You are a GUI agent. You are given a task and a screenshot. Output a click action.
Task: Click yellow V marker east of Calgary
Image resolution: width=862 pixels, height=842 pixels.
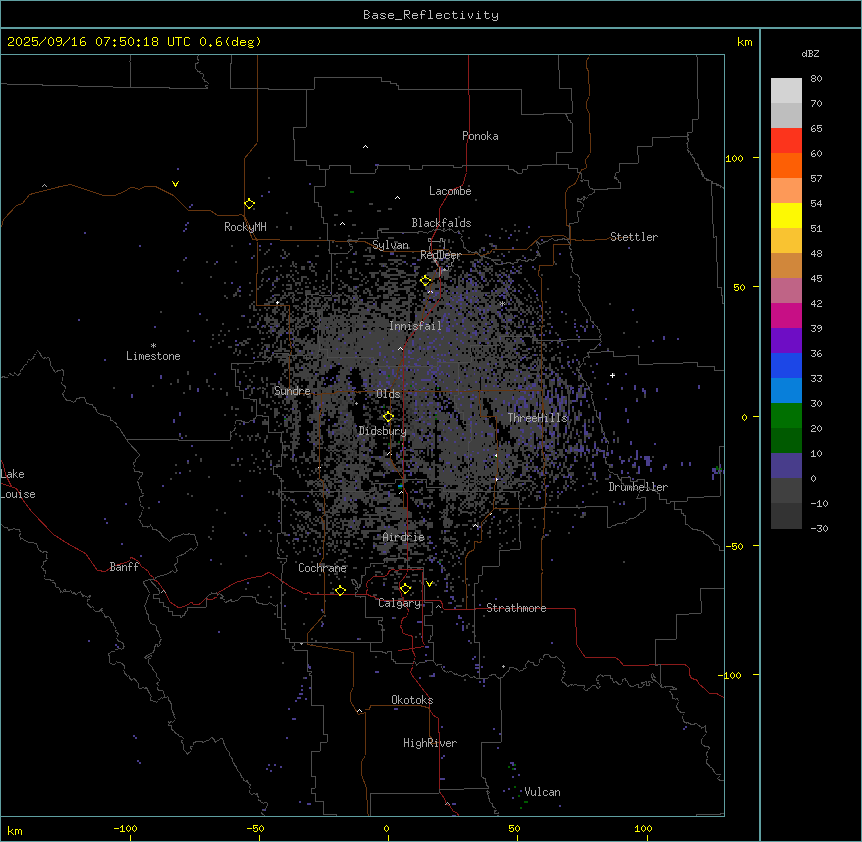tap(429, 584)
